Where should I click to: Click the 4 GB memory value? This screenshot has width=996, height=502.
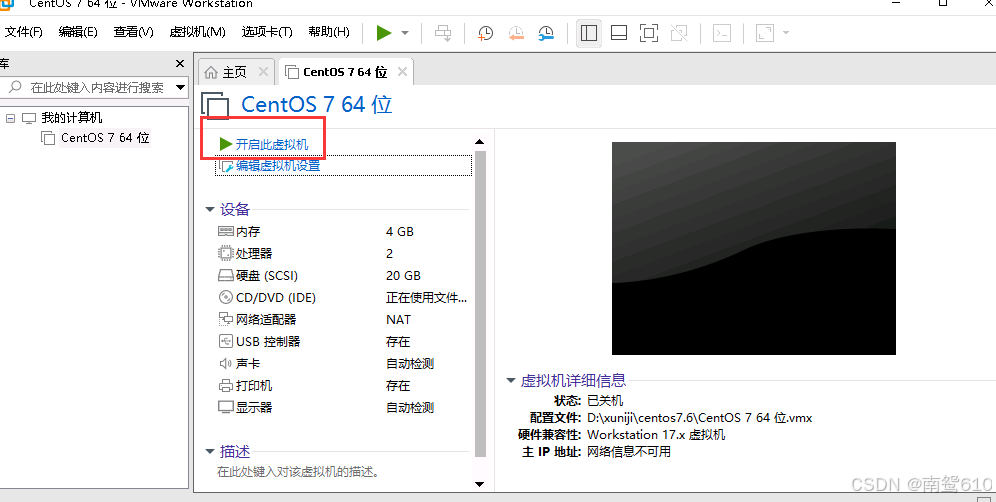[400, 232]
